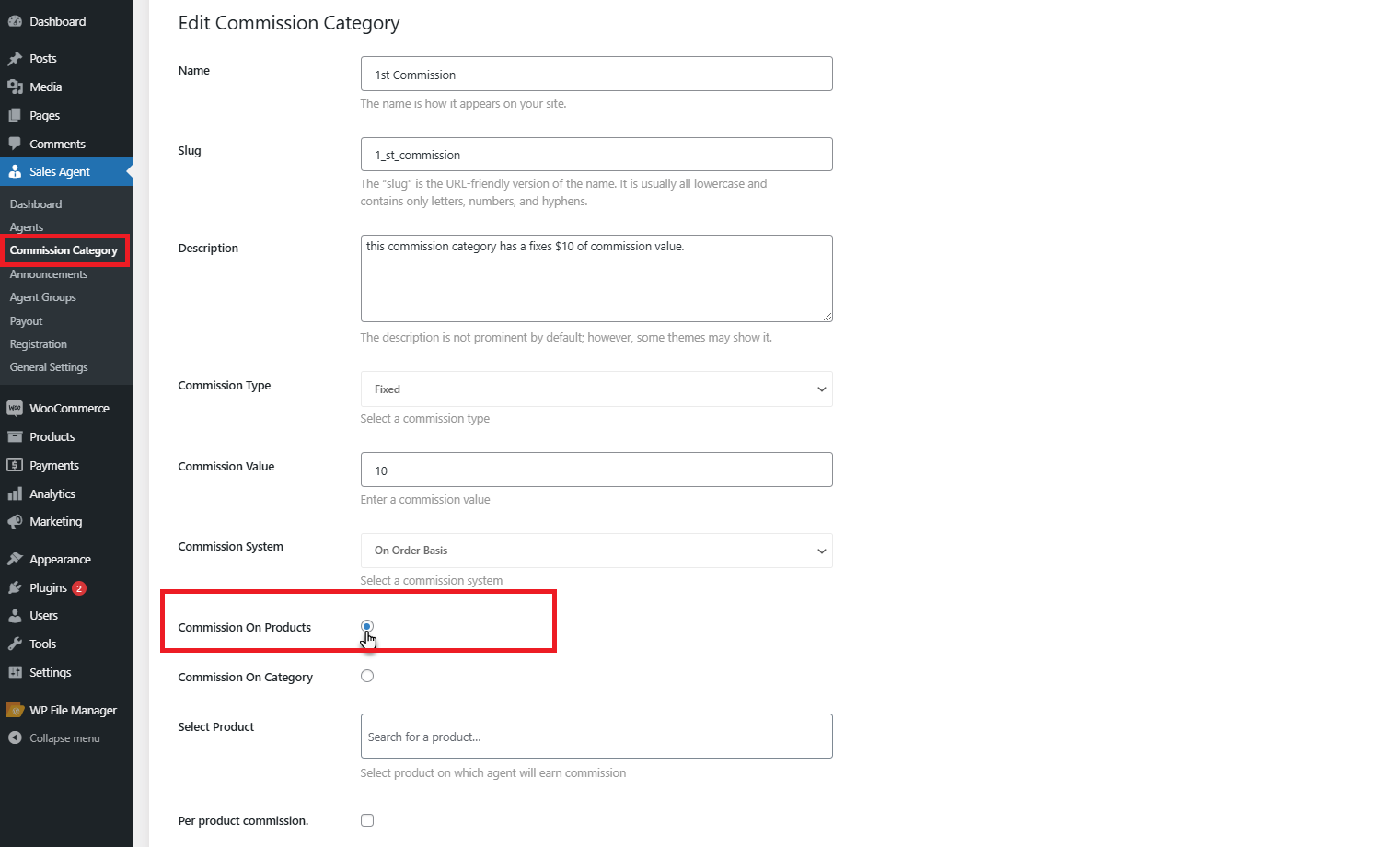Screen dimensions: 1400x847
Task: Enable the Per product commission checkbox
Action: click(x=367, y=820)
